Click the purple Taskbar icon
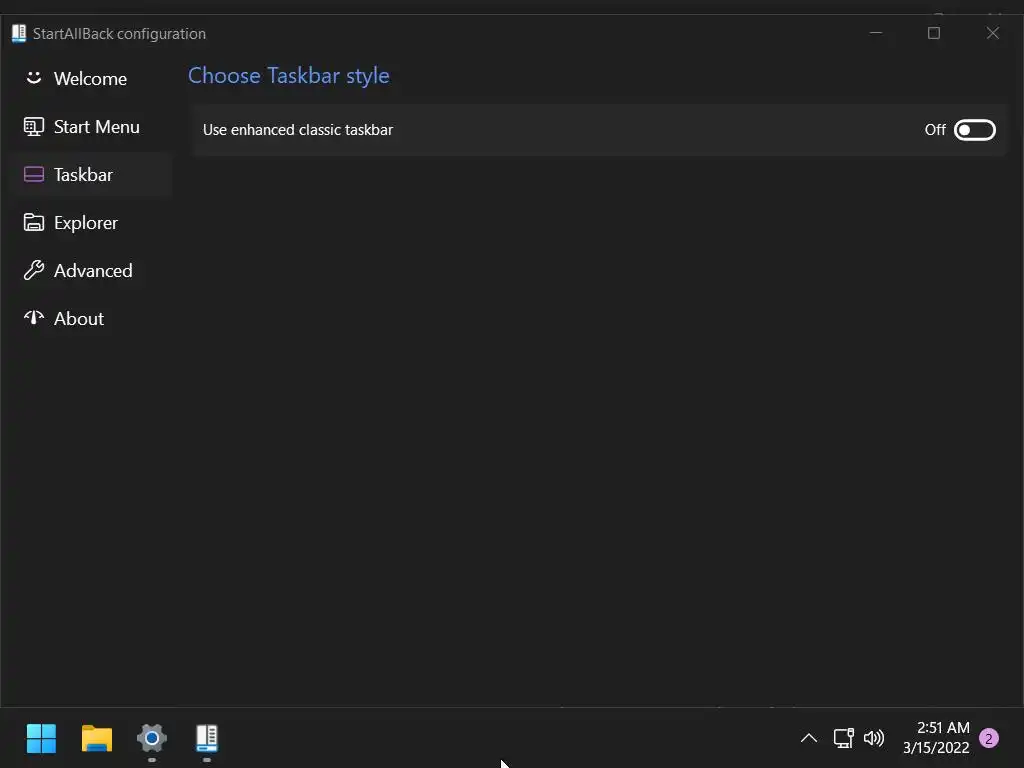The height and width of the screenshot is (768, 1024). click(x=34, y=174)
